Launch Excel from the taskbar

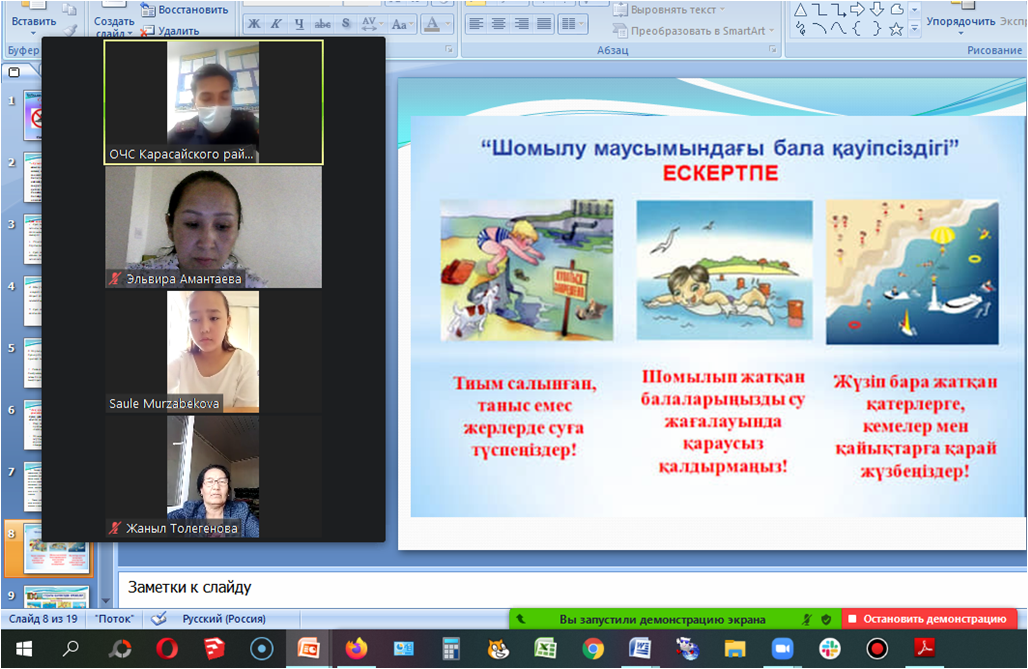tap(545, 648)
